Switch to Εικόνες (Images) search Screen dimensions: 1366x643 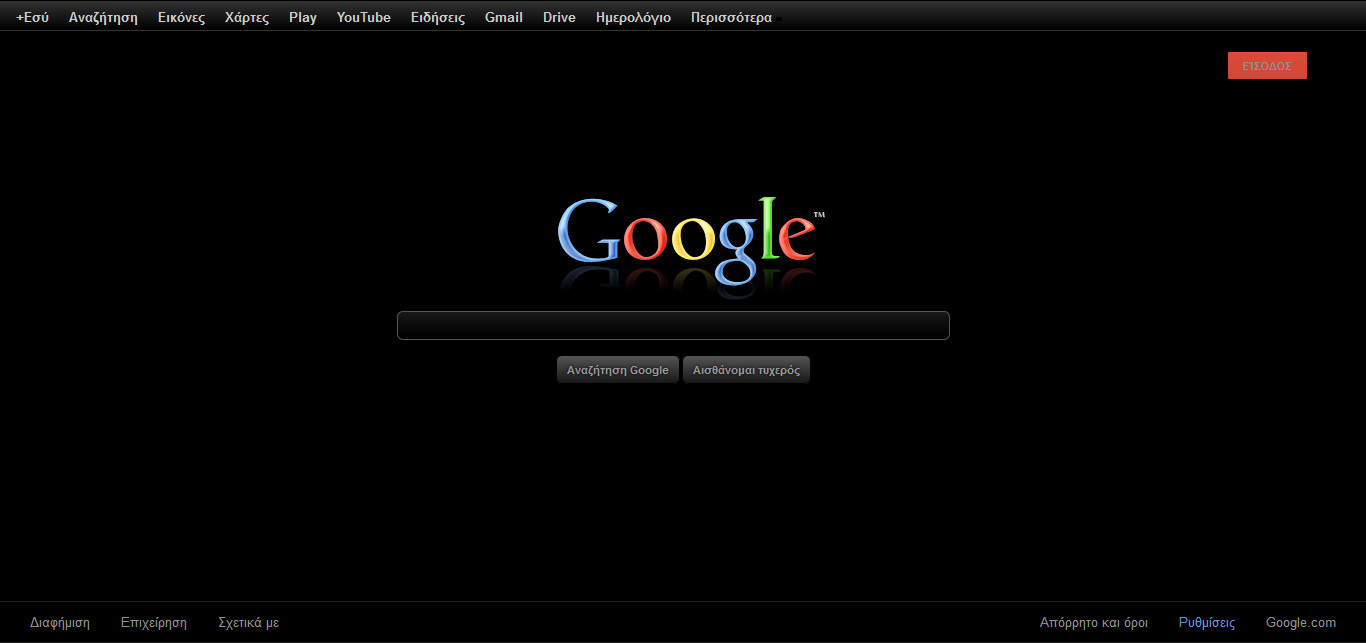(181, 16)
